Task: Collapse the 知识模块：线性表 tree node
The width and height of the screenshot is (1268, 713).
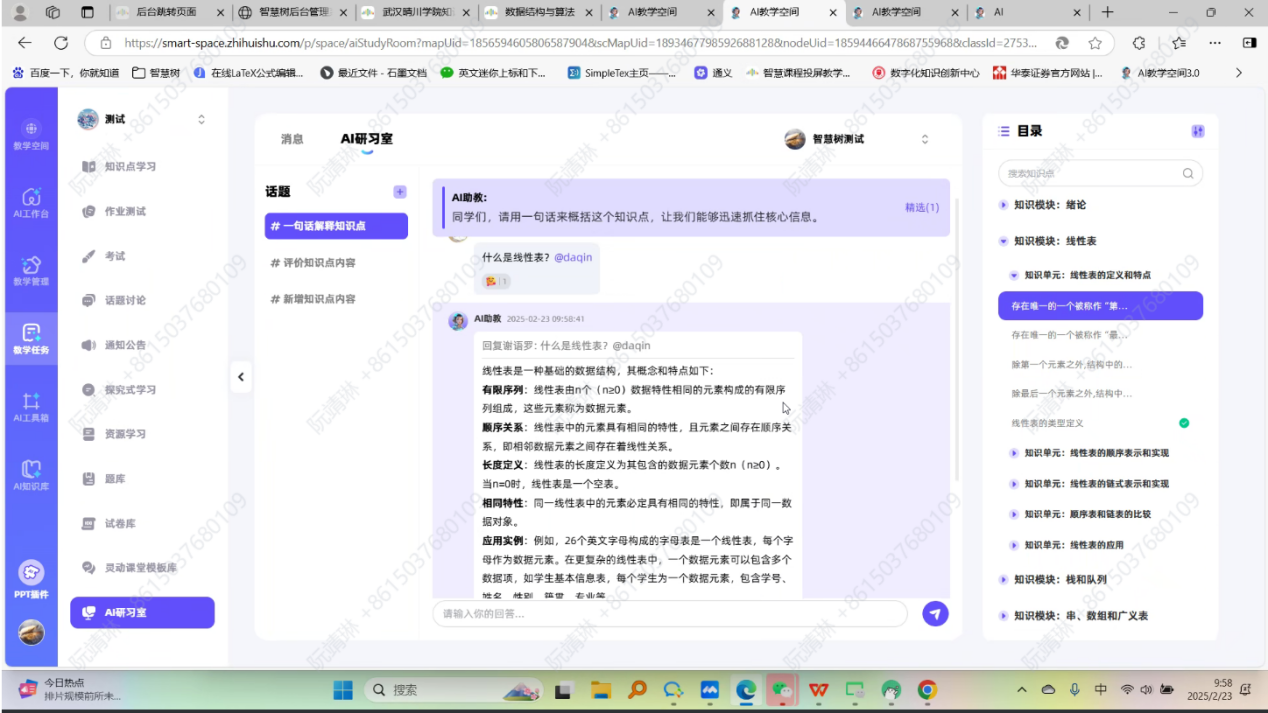Action: pos(1003,241)
